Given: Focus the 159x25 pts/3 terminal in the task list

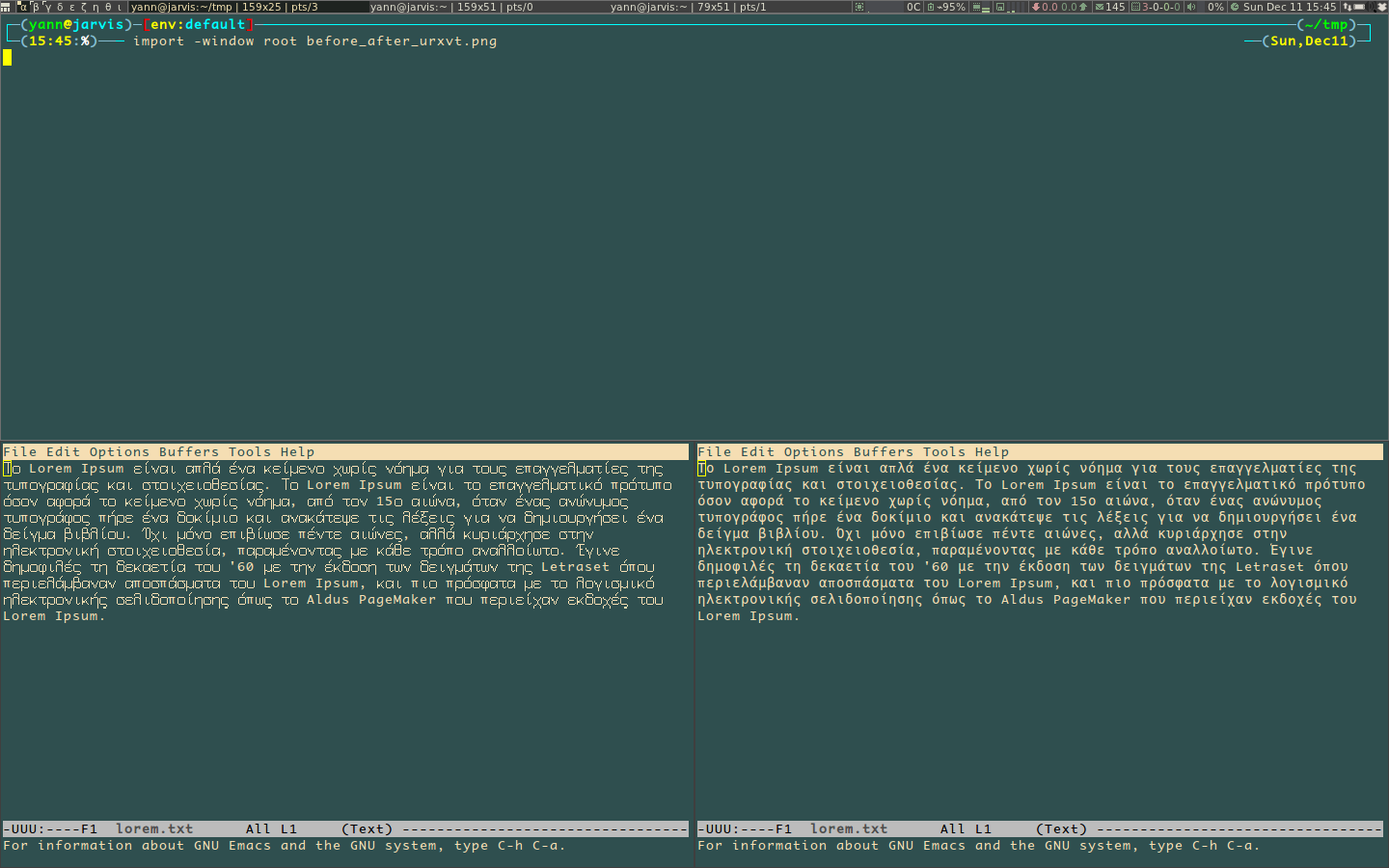Looking at the screenshot, I should click(248, 7).
